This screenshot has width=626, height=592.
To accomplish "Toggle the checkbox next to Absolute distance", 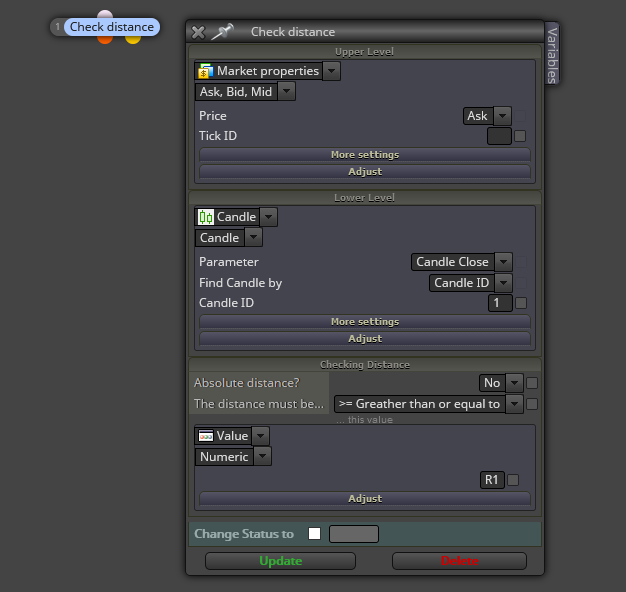I will [x=532, y=383].
